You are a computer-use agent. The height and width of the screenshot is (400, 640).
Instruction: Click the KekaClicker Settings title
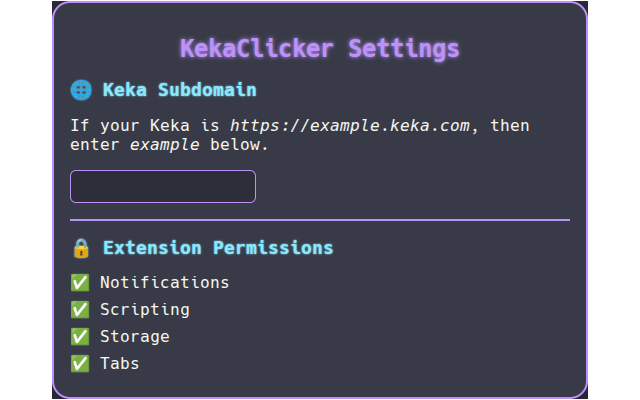(x=320, y=48)
